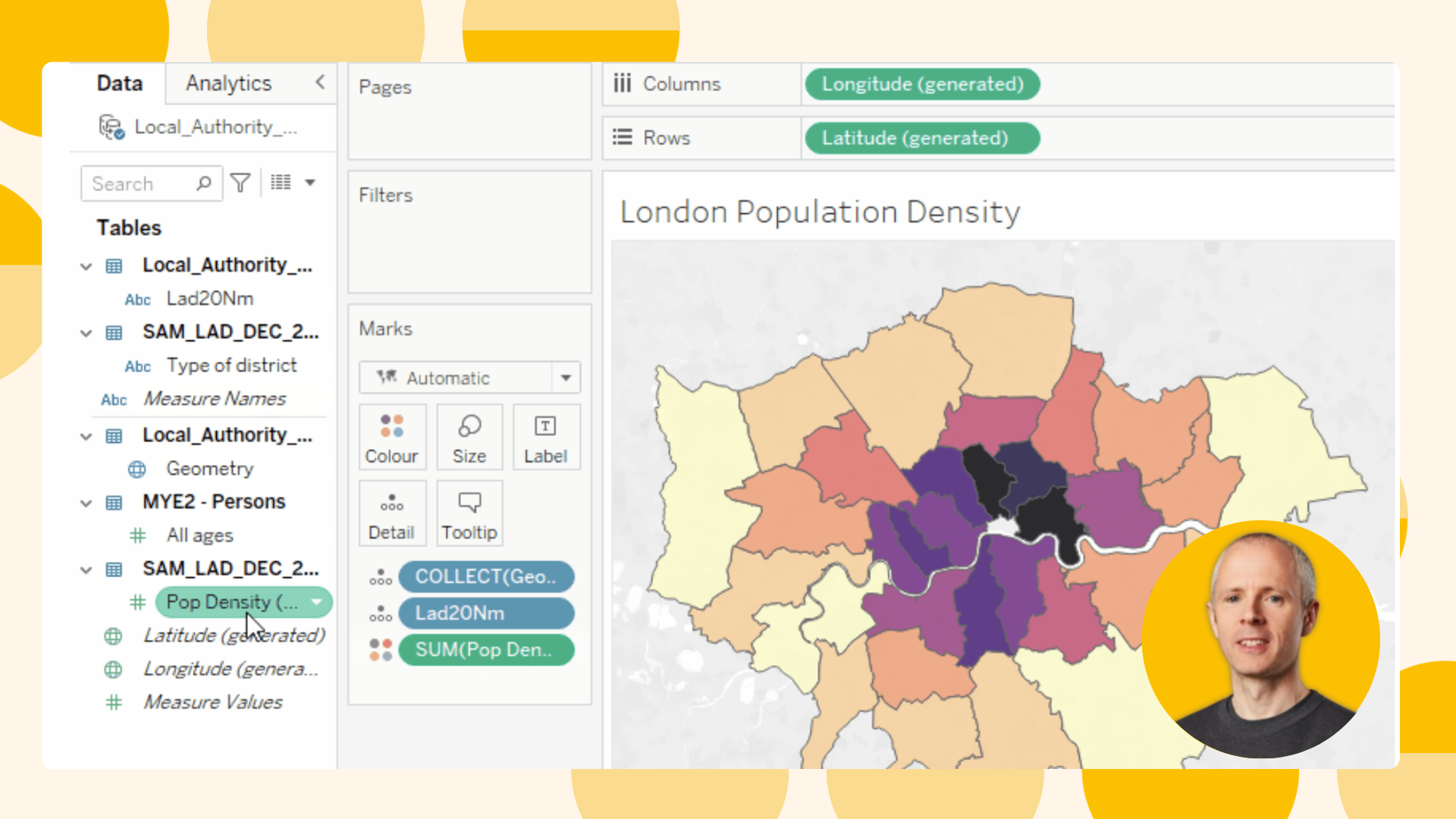Click the Filters shelf label
The image size is (1456, 819).
pyautogui.click(x=386, y=196)
